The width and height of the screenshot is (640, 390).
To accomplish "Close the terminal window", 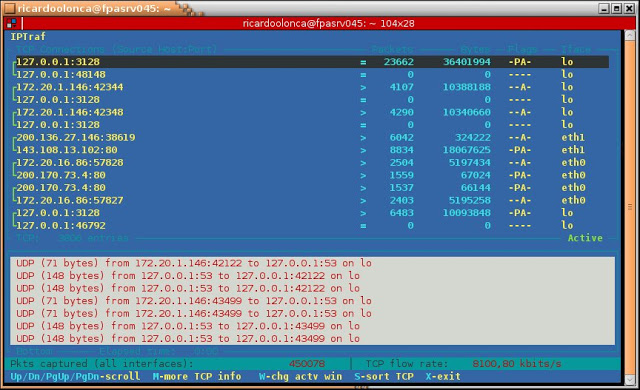I will 629,8.
